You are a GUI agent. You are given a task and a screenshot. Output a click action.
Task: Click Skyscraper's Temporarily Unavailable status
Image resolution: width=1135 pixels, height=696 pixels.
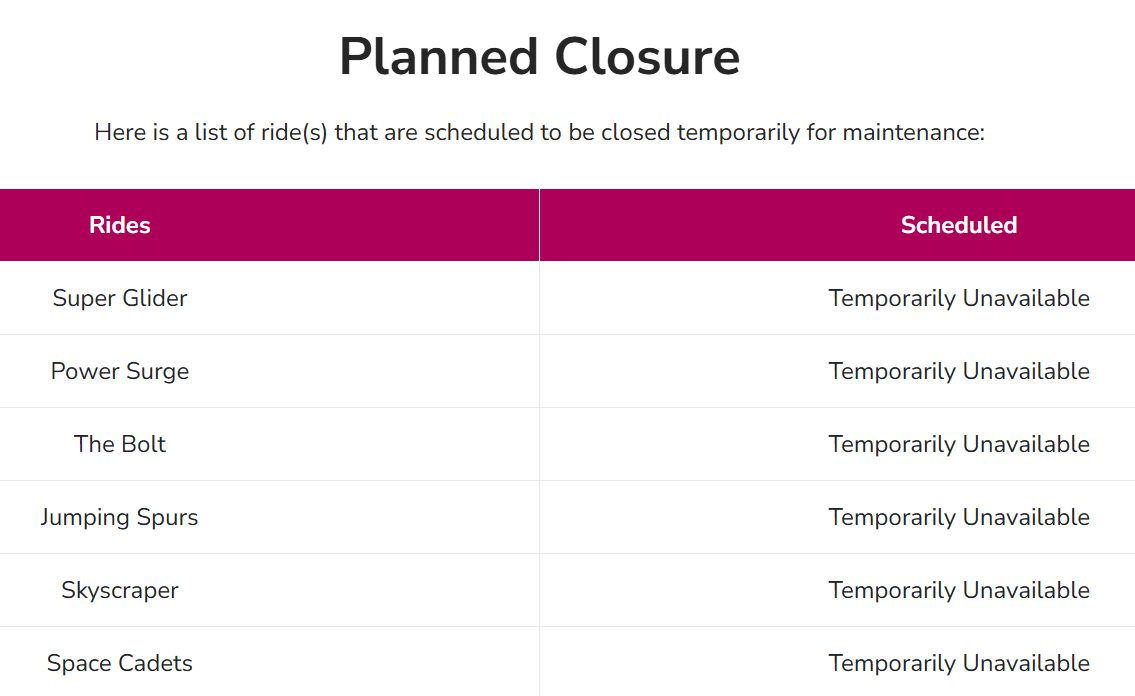[959, 590]
